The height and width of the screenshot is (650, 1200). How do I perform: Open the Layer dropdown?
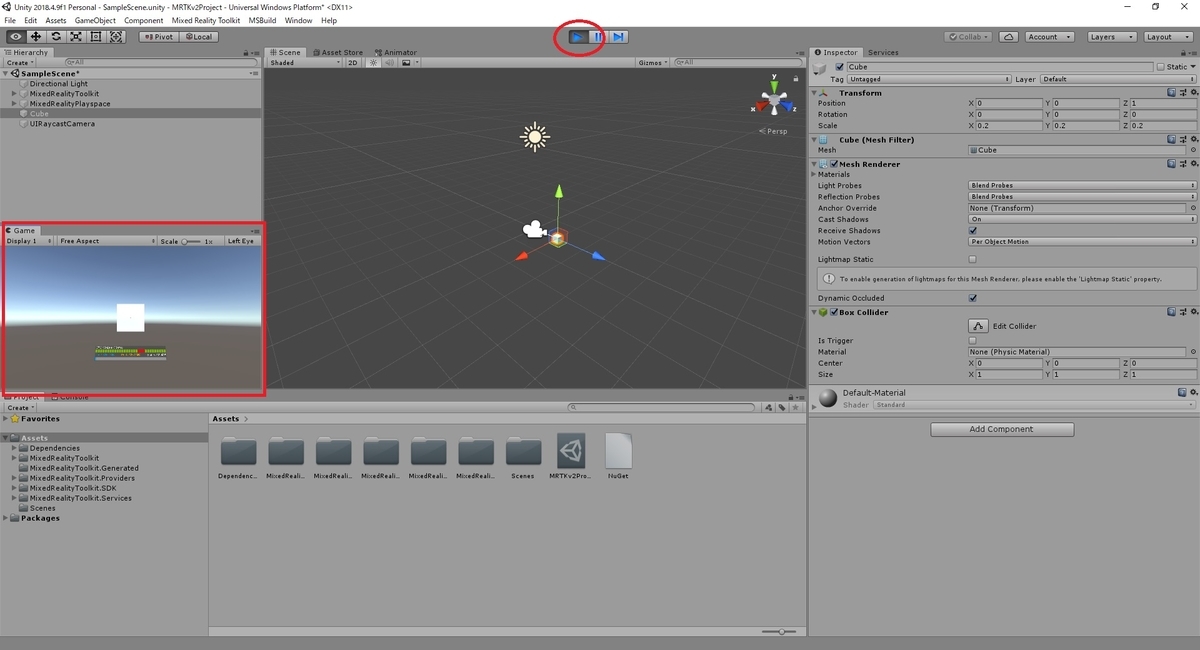tap(1118, 79)
